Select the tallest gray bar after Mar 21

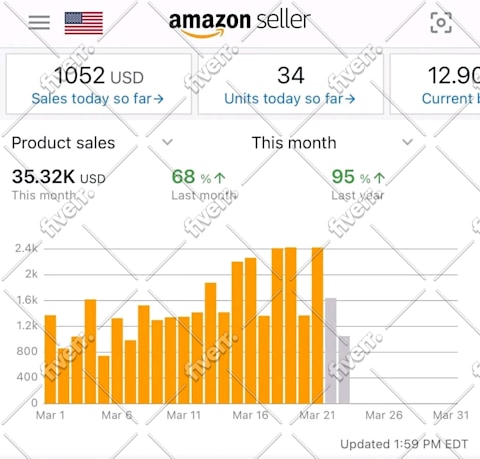tap(331, 351)
